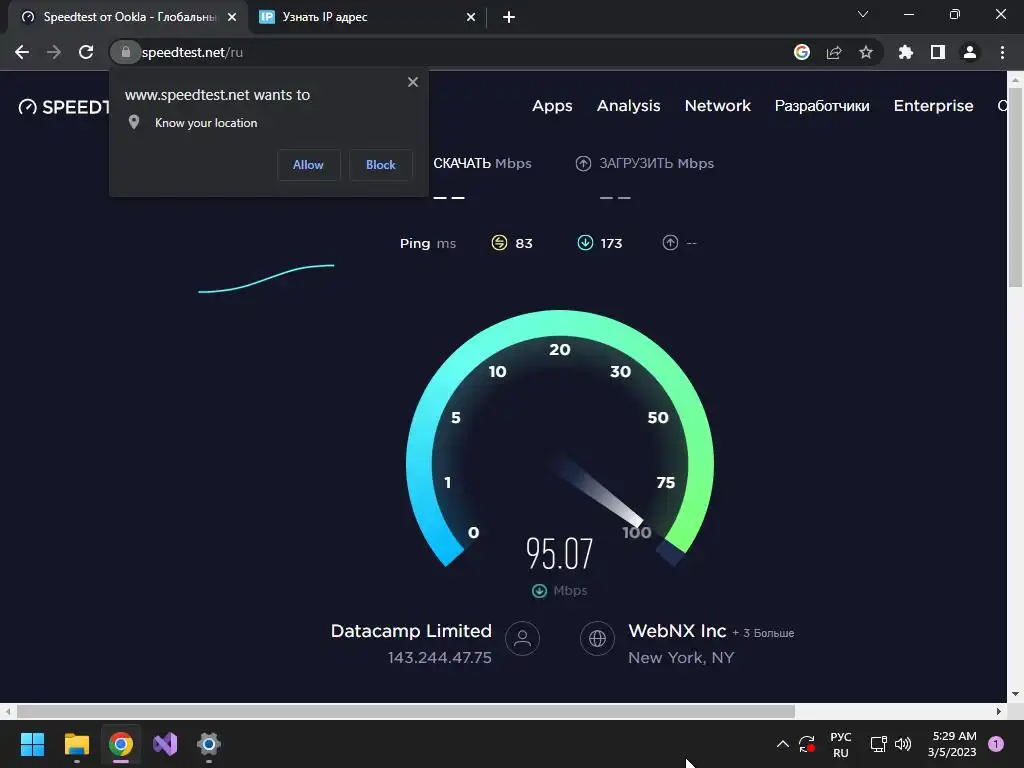Block location access
This screenshot has height=768, width=1024.
click(381, 165)
